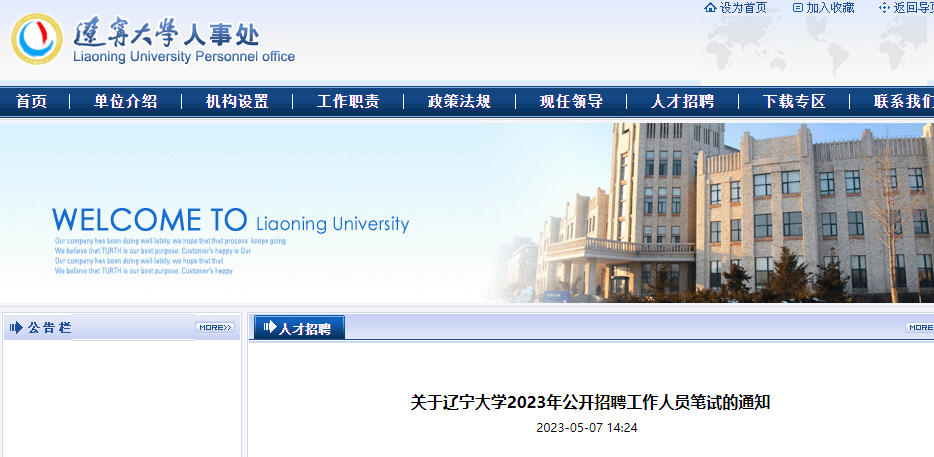
Task: Click the Liaoning University Personnel office text
Action: (x=184, y=57)
